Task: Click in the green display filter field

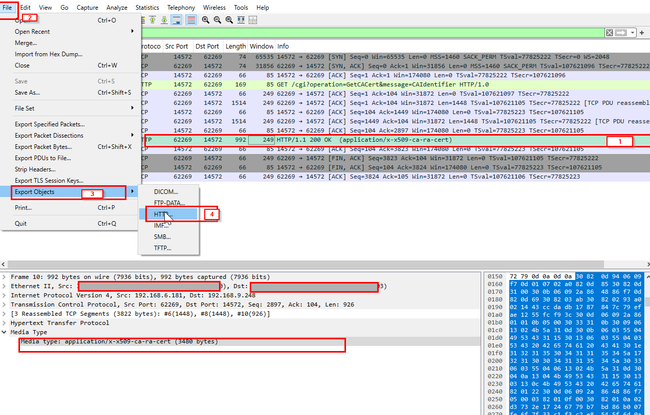Action: 372,33
